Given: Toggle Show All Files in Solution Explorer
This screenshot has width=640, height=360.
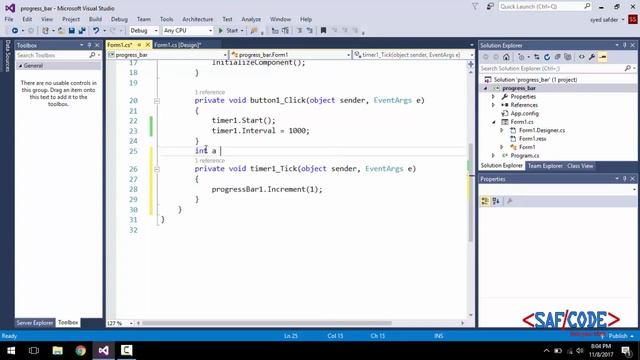Looking at the screenshot, I should (x=568, y=57).
